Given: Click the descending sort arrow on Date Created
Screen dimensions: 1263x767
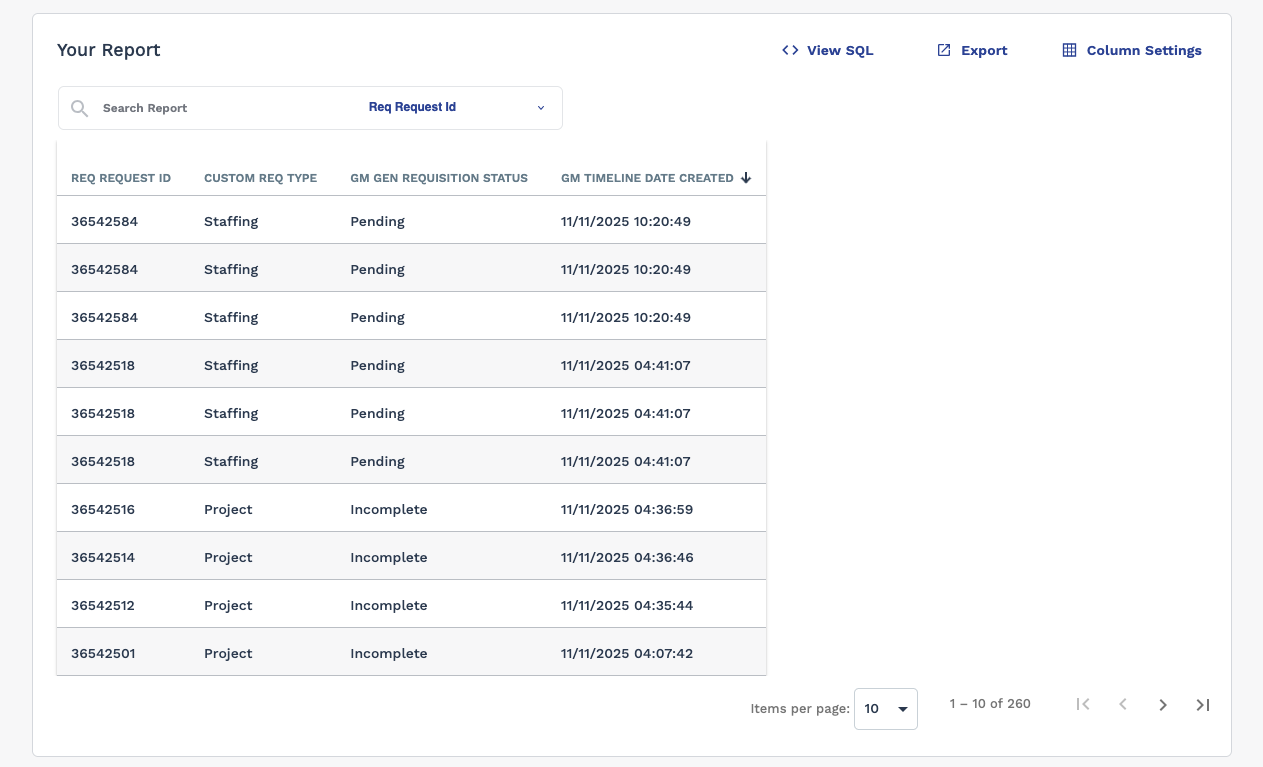Looking at the screenshot, I should coord(745,178).
